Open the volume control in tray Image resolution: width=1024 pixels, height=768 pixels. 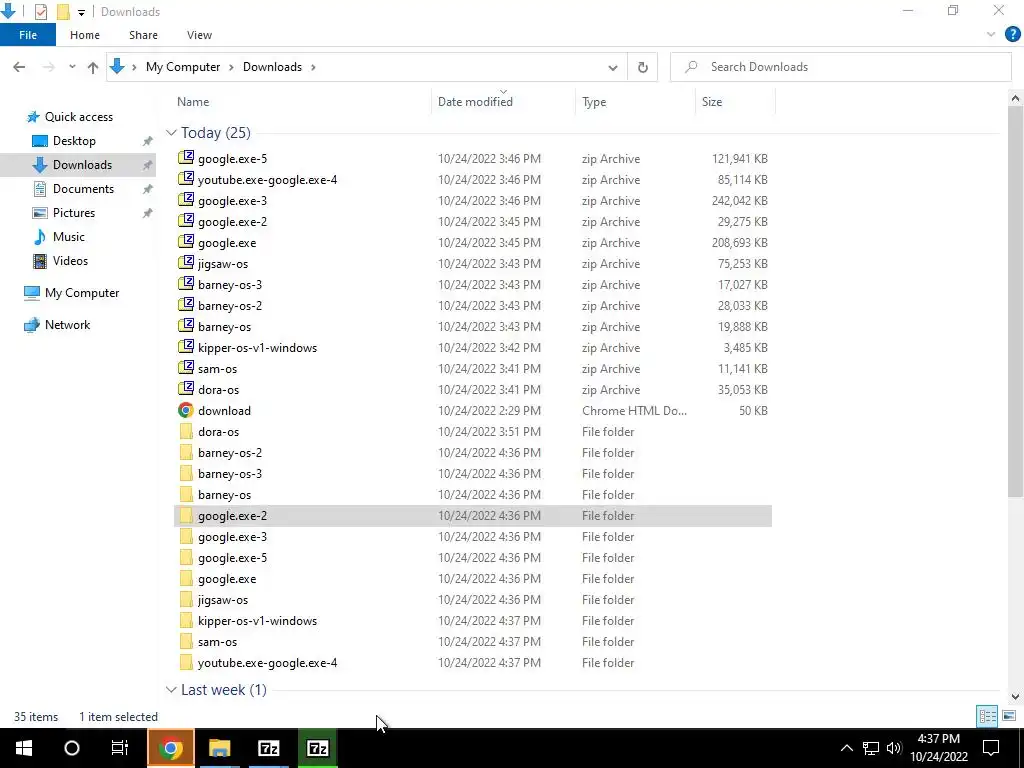pyautogui.click(x=894, y=748)
